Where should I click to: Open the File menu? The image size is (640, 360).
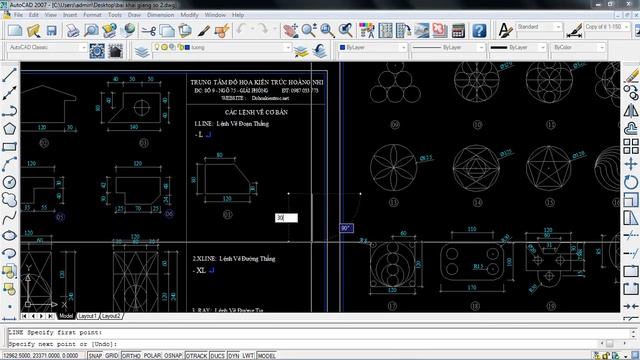tap(18, 15)
